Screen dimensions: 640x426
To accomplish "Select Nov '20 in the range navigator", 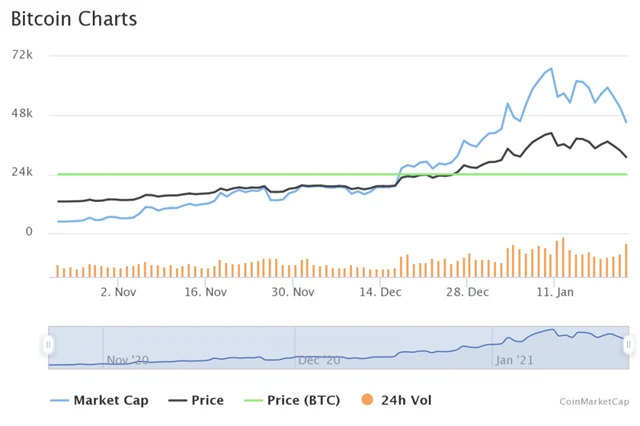I will [127, 360].
